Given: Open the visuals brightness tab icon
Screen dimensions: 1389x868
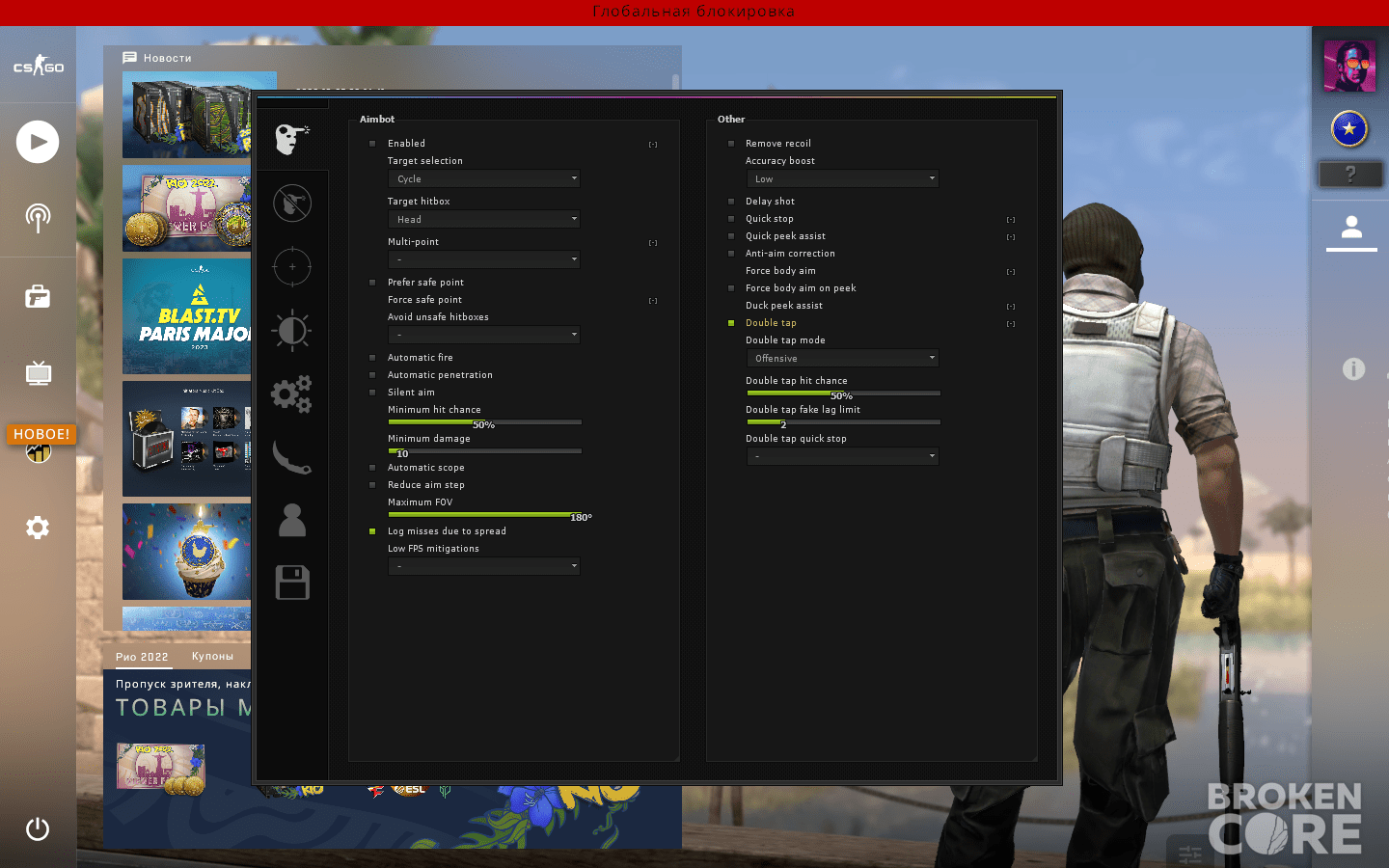Looking at the screenshot, I should point(292,331).
